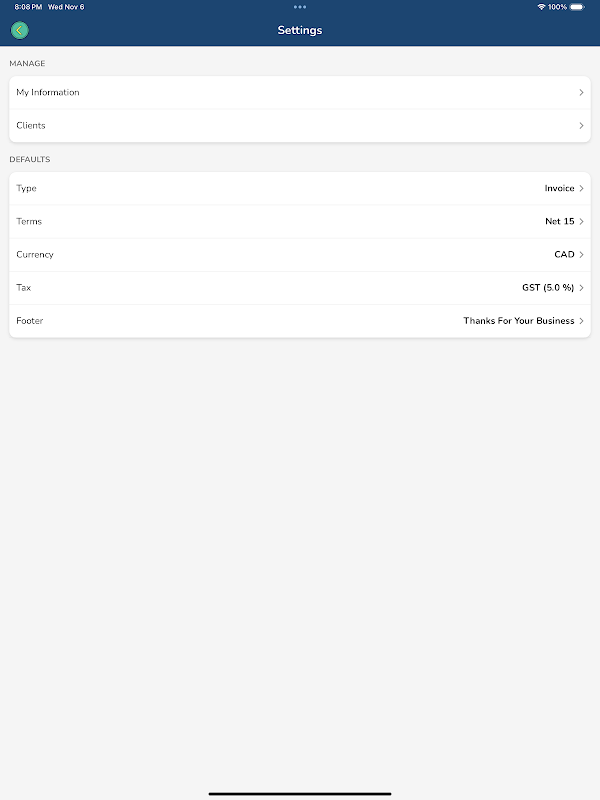Tap the Tax row label
Screen dimensions: 600x800
click(24, 287)
